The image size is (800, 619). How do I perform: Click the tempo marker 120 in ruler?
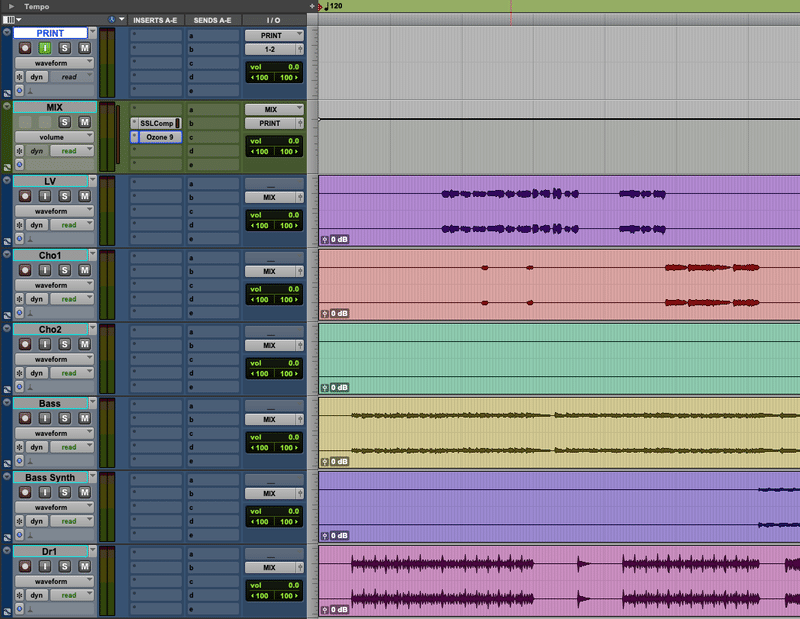coord(332,6)
